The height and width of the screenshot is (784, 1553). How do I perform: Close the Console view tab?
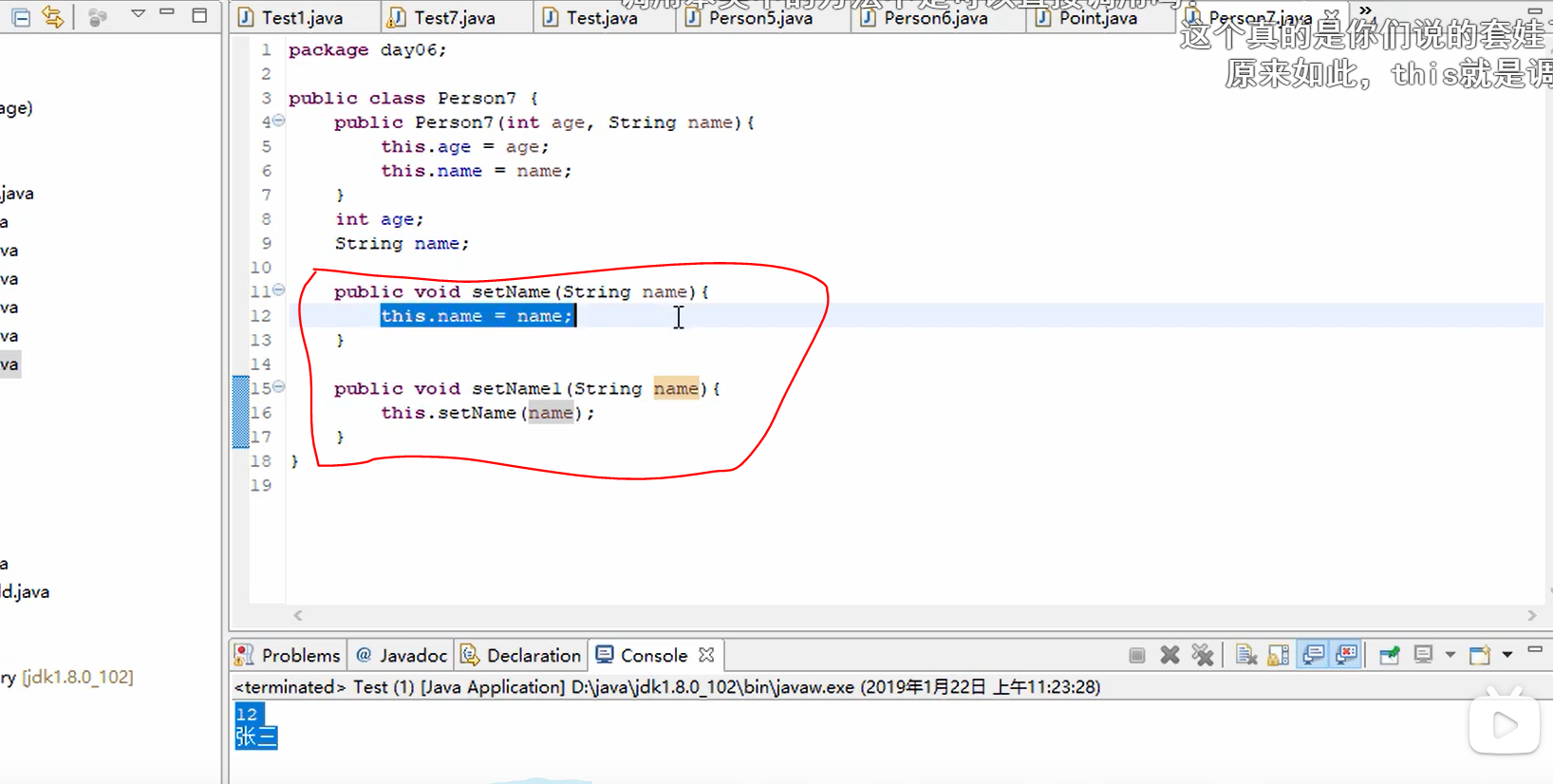(x=706, y=655)
